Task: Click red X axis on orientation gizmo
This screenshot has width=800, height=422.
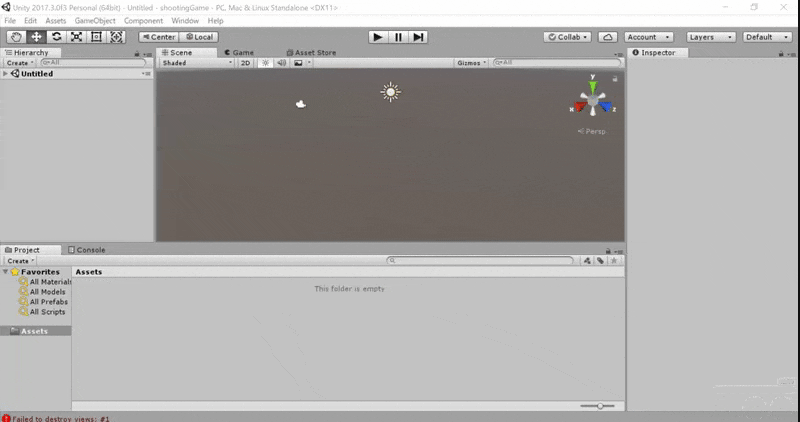Action: [x=580, y=107]
